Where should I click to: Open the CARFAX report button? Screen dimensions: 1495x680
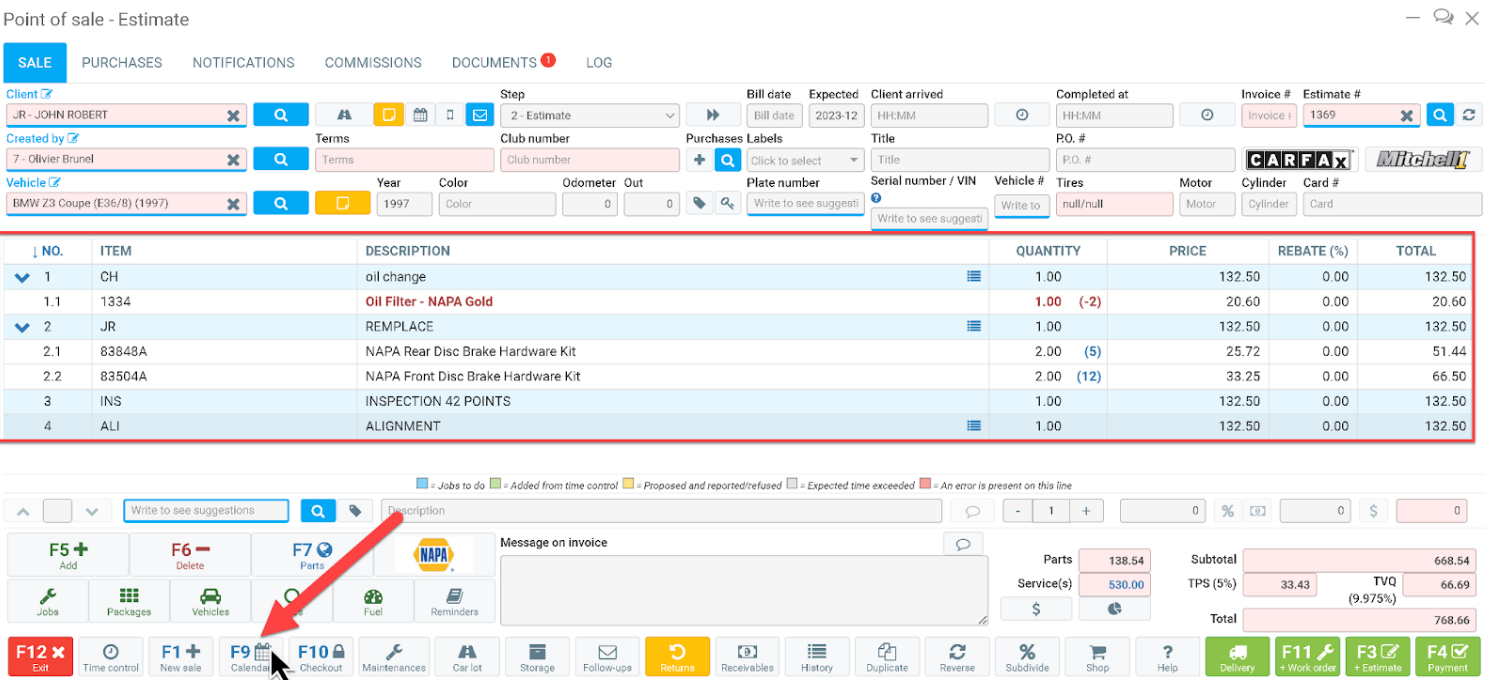(1299, 160)
